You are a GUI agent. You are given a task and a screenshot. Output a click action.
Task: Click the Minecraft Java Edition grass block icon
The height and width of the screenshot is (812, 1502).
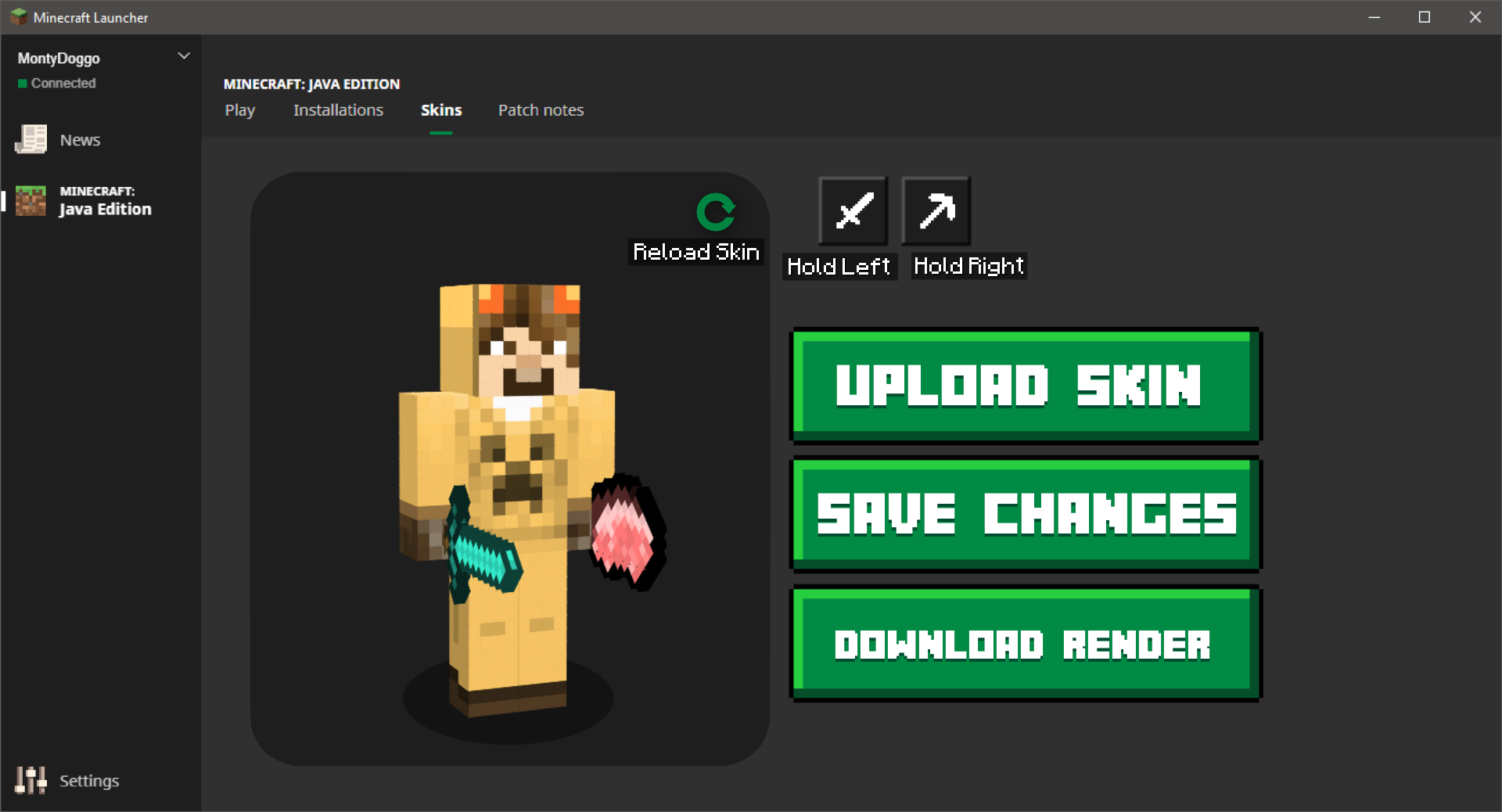coord(31,200)
